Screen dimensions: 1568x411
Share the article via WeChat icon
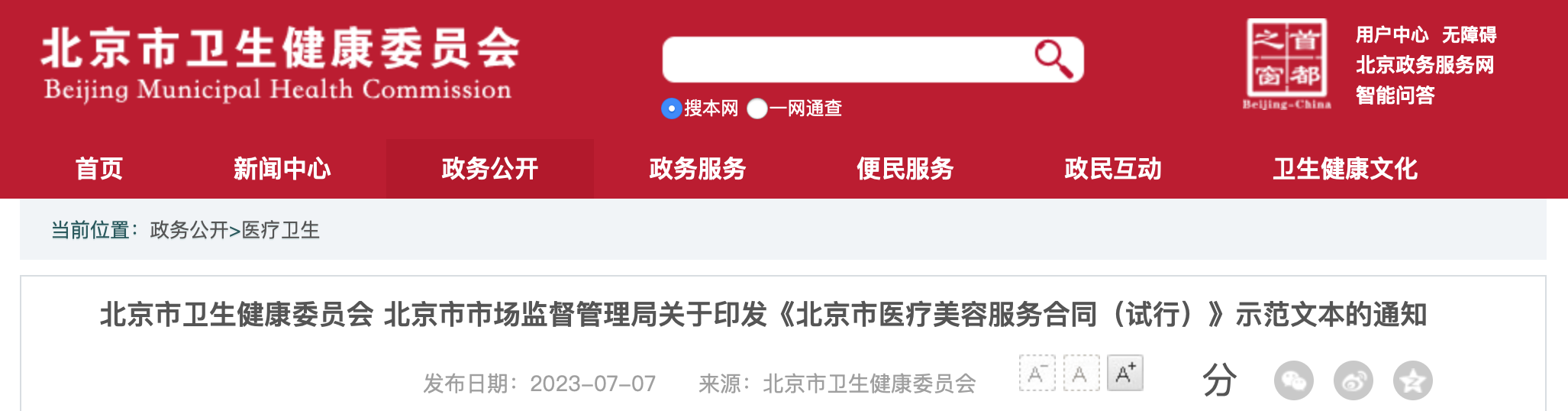1293,380
